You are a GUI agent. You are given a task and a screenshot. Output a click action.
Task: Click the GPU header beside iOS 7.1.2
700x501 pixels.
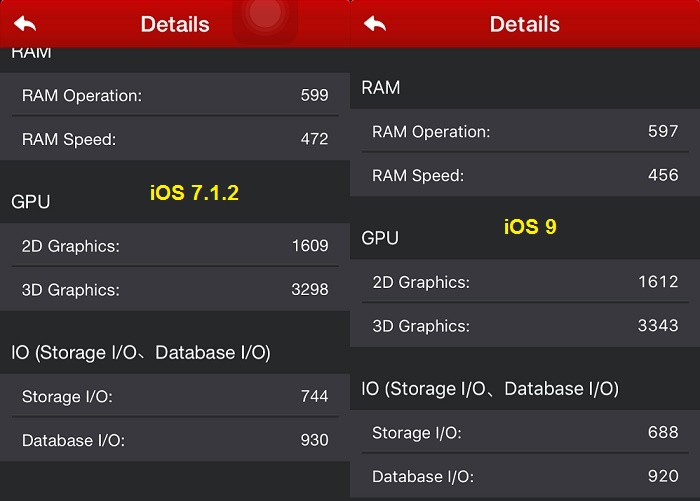pyautogui.click(x=30, y=202)
